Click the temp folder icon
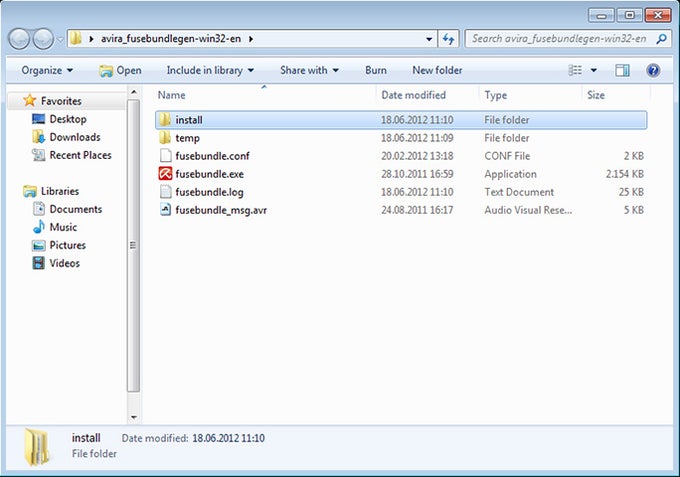The height and width of the screenshot is (477, 680). click(165, 138)
